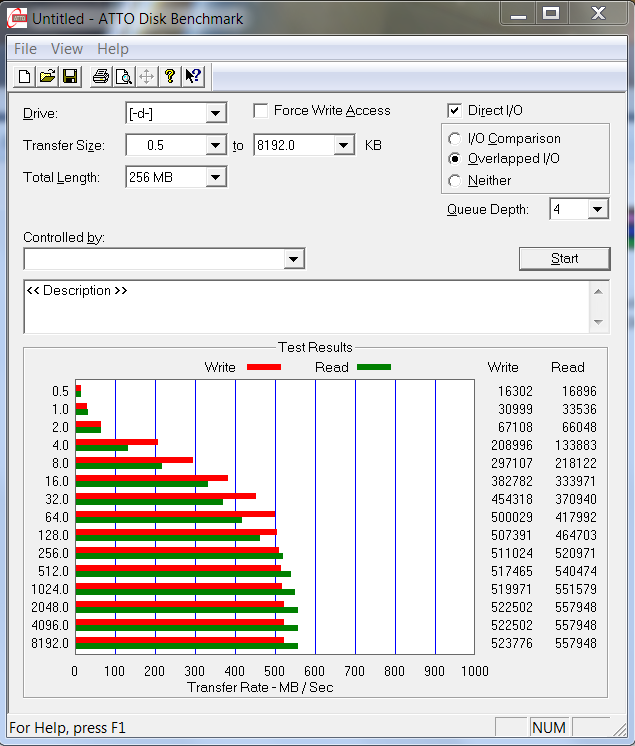635x746 pixels.
Task: Expand the Queue Depth dropdown
Action: tap(597, 209)
